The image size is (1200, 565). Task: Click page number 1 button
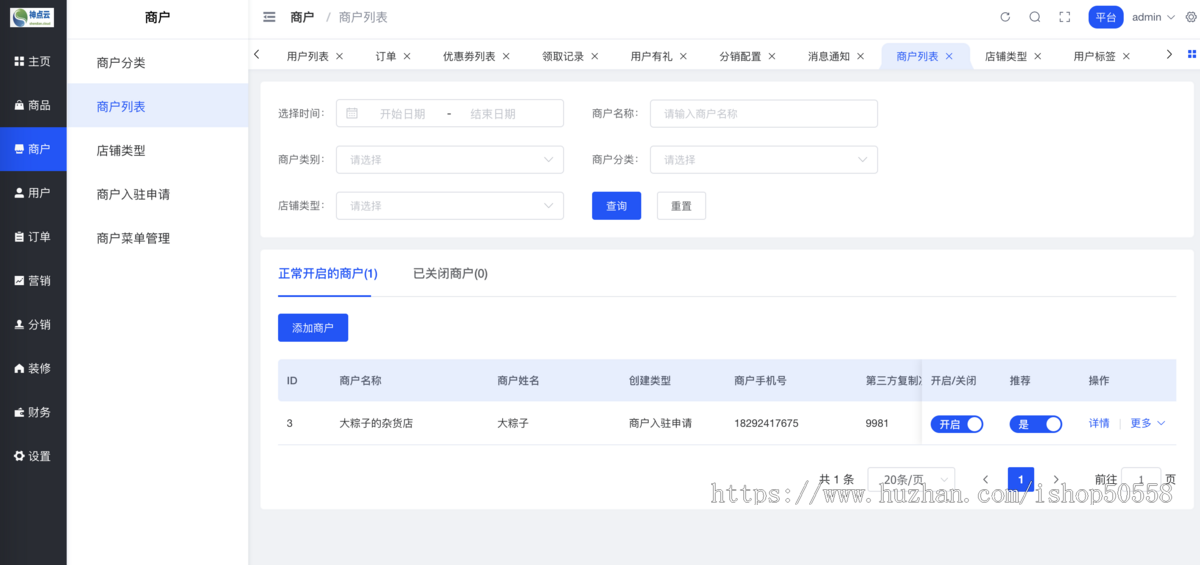point(1021,480)
